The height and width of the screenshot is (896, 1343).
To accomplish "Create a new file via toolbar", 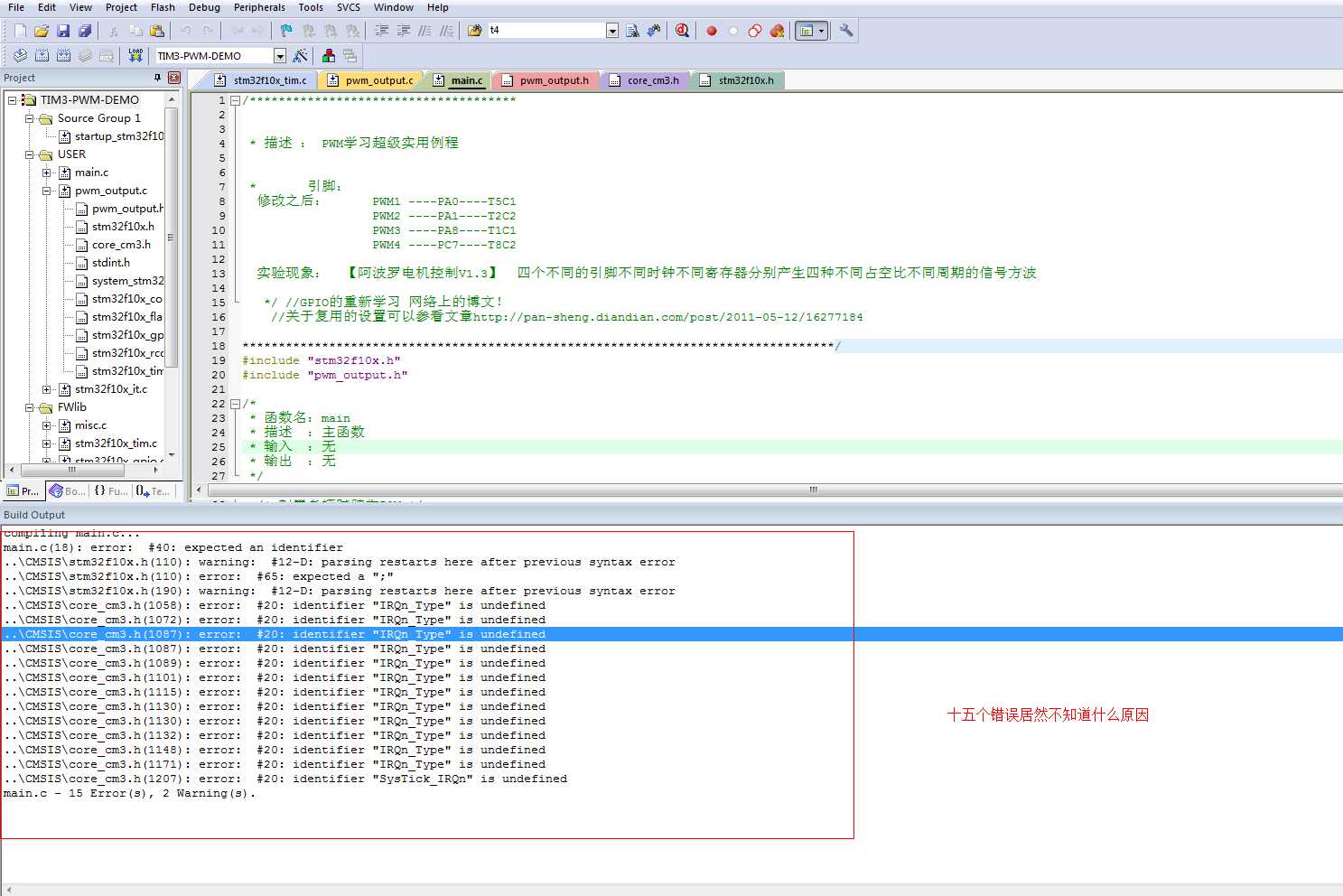I will [x=20, y=31].
